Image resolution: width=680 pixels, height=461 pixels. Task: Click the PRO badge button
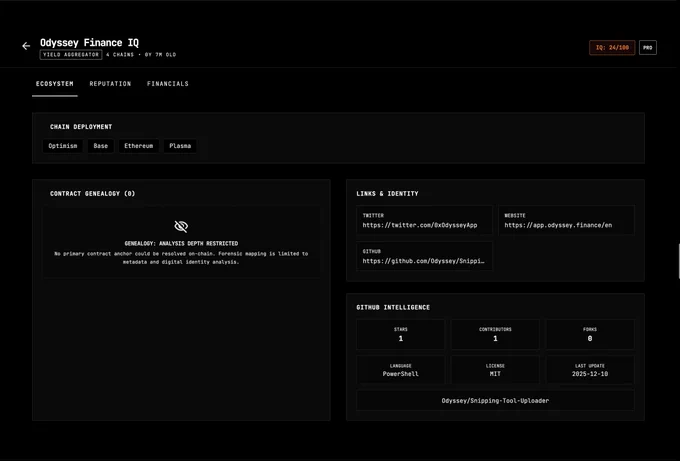(647, 48)
